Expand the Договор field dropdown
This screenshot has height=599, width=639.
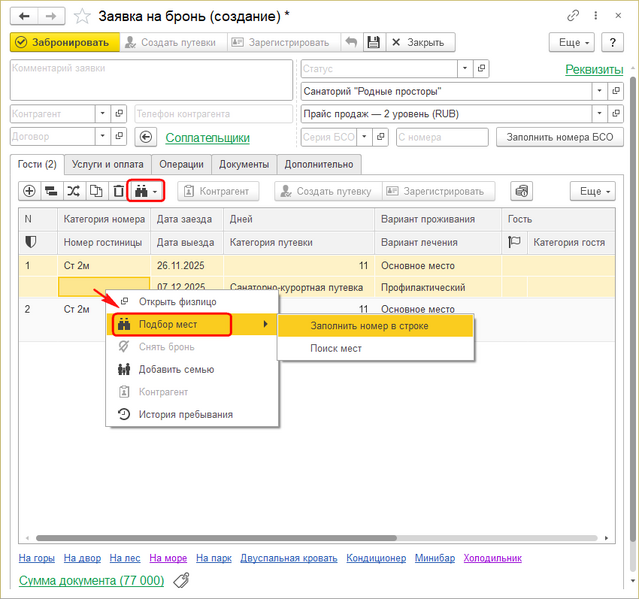[103, 137]
